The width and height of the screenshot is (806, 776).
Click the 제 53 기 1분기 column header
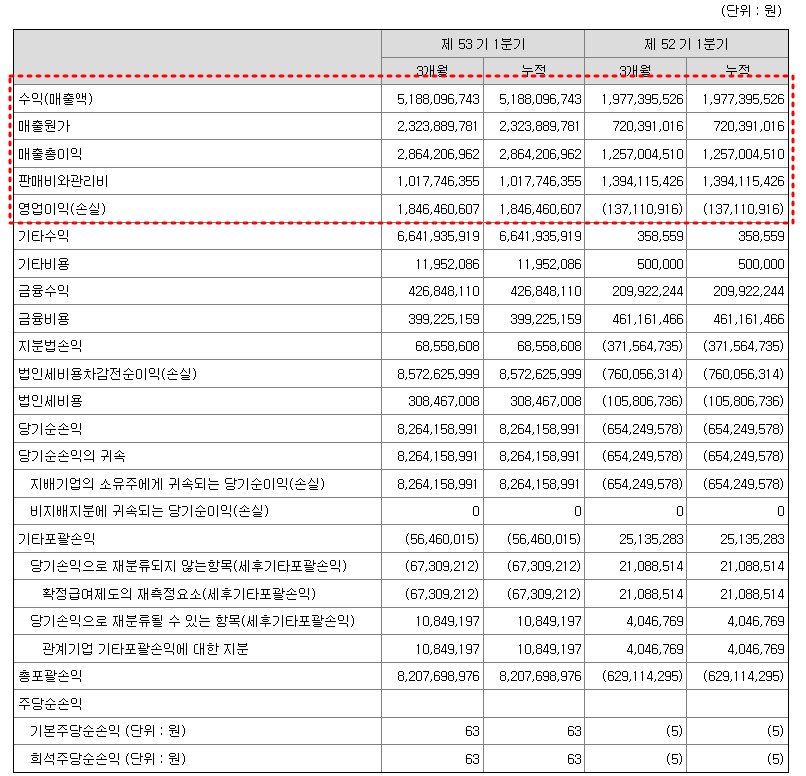pos(481,44)
